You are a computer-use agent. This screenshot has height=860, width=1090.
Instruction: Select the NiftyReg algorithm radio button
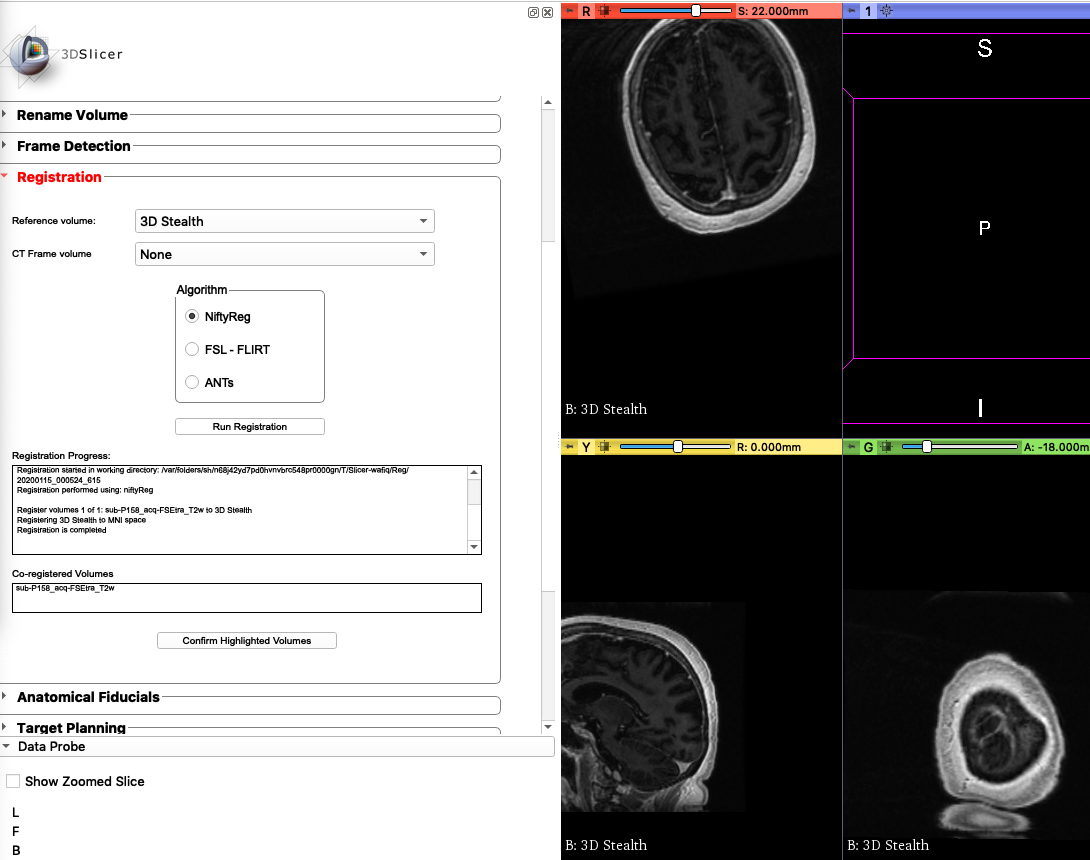click(x=192, y=316)
